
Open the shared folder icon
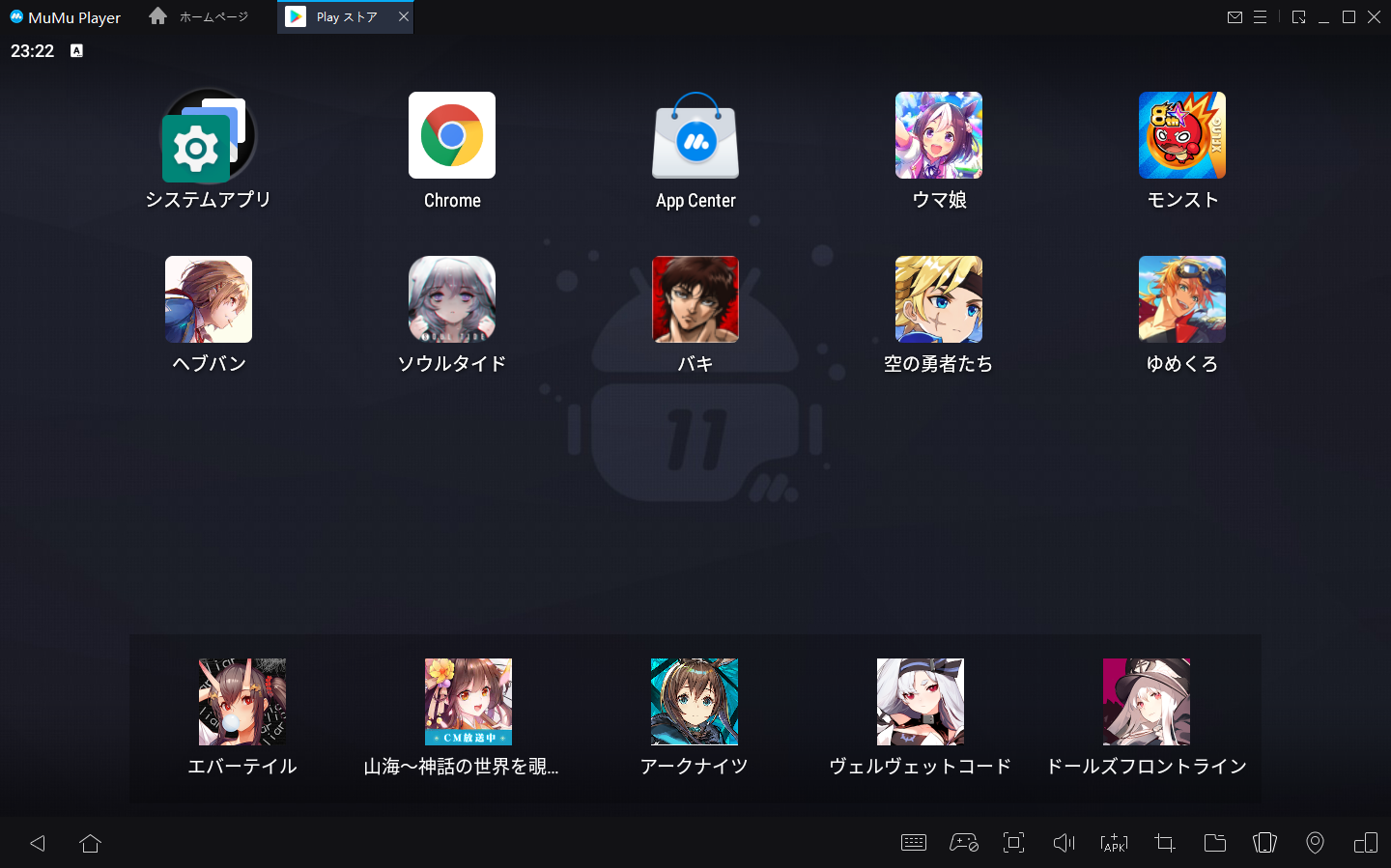pos(1215,843)
